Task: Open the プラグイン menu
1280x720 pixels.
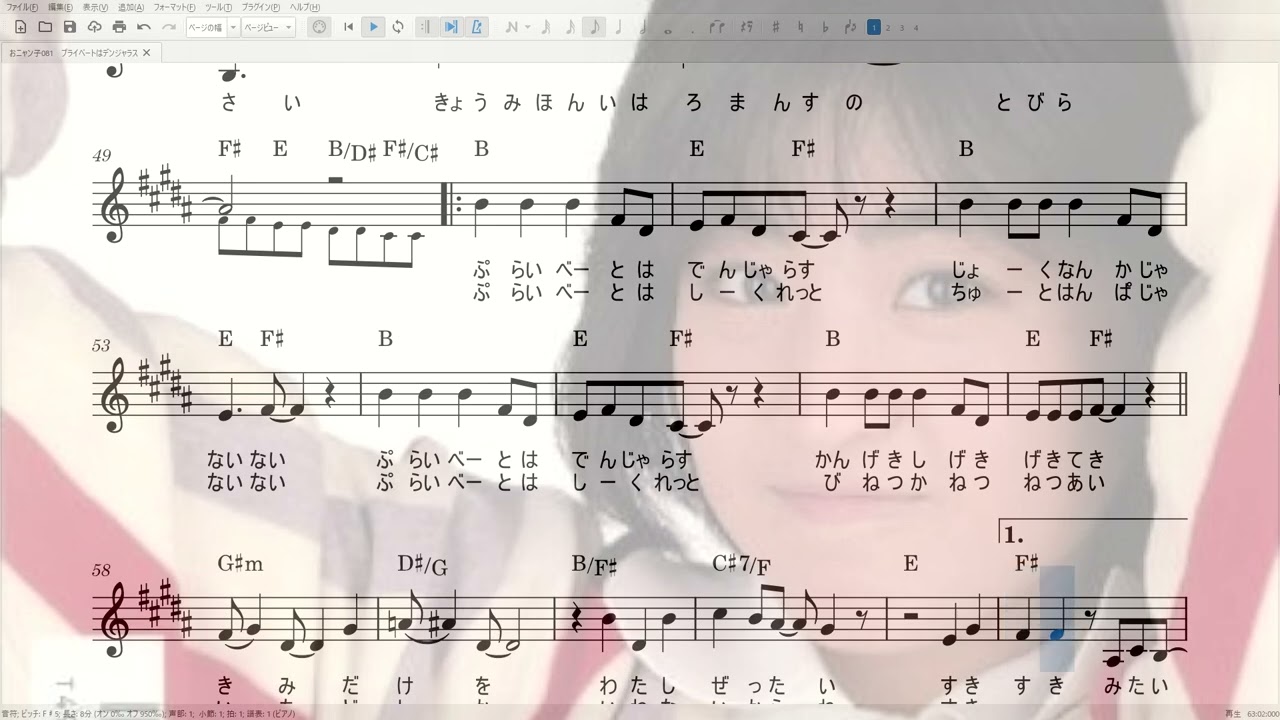Action: 261,7
